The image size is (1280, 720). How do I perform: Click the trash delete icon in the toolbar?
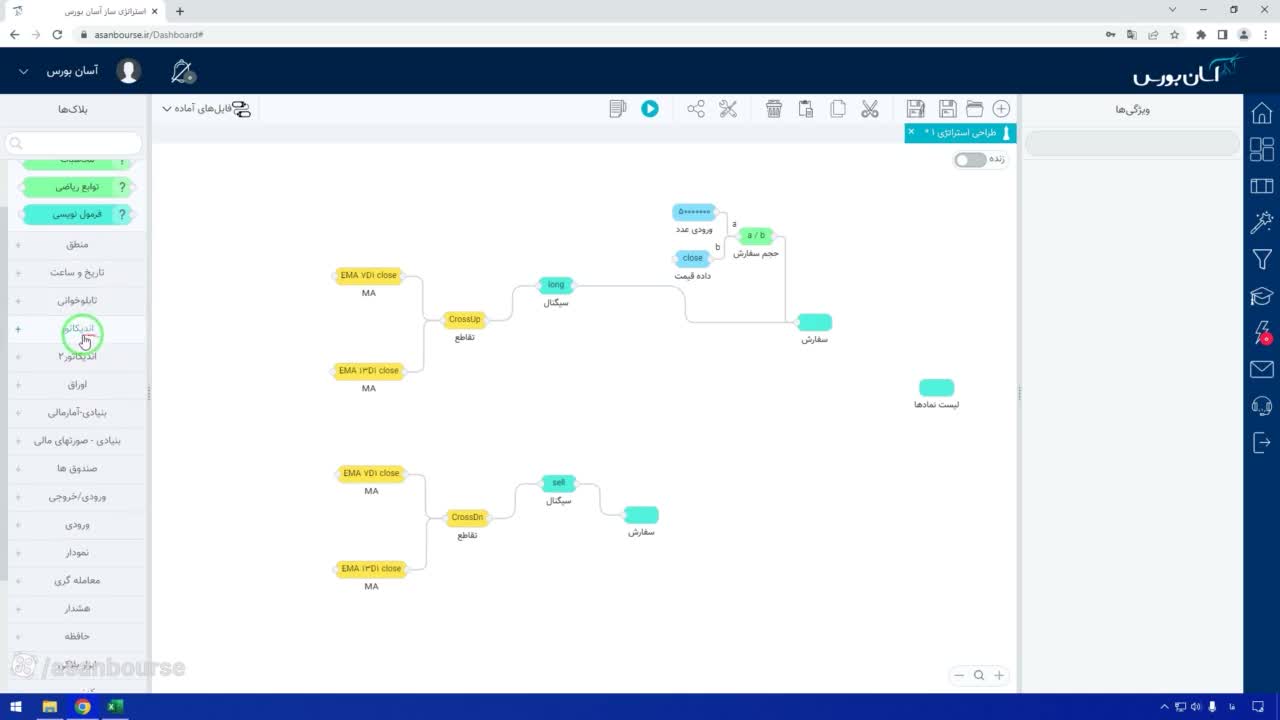pos(774,109)
